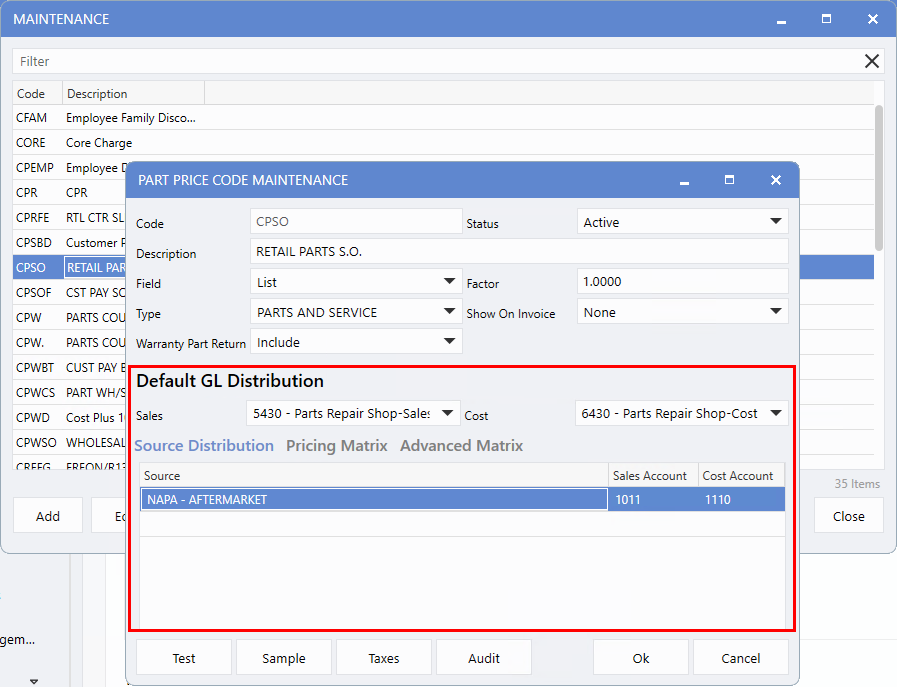Open the Audit button
The width and height of the screenshot is (897, 687).
[484, 658]
